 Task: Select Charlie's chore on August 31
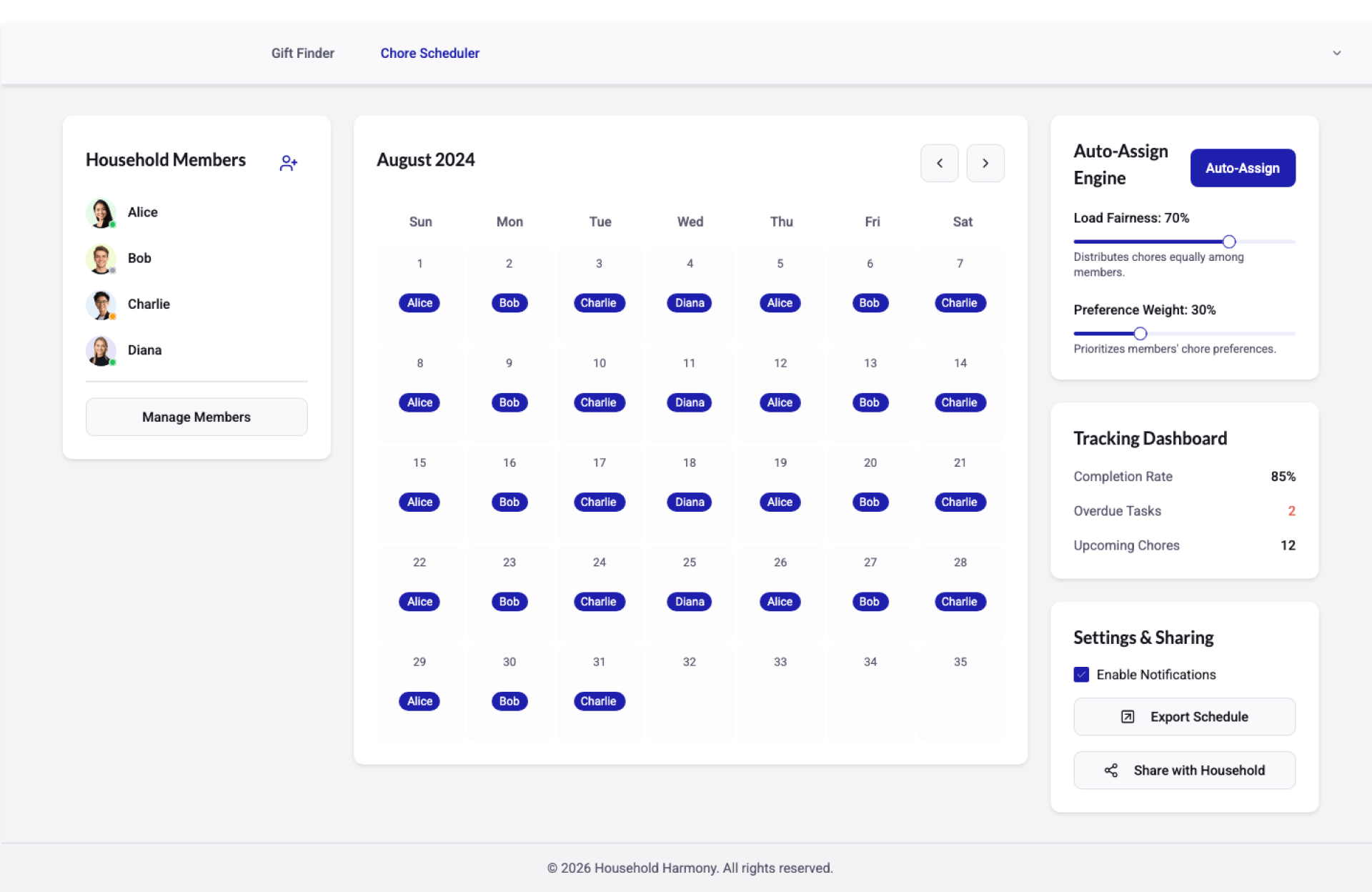pos(598,701)
